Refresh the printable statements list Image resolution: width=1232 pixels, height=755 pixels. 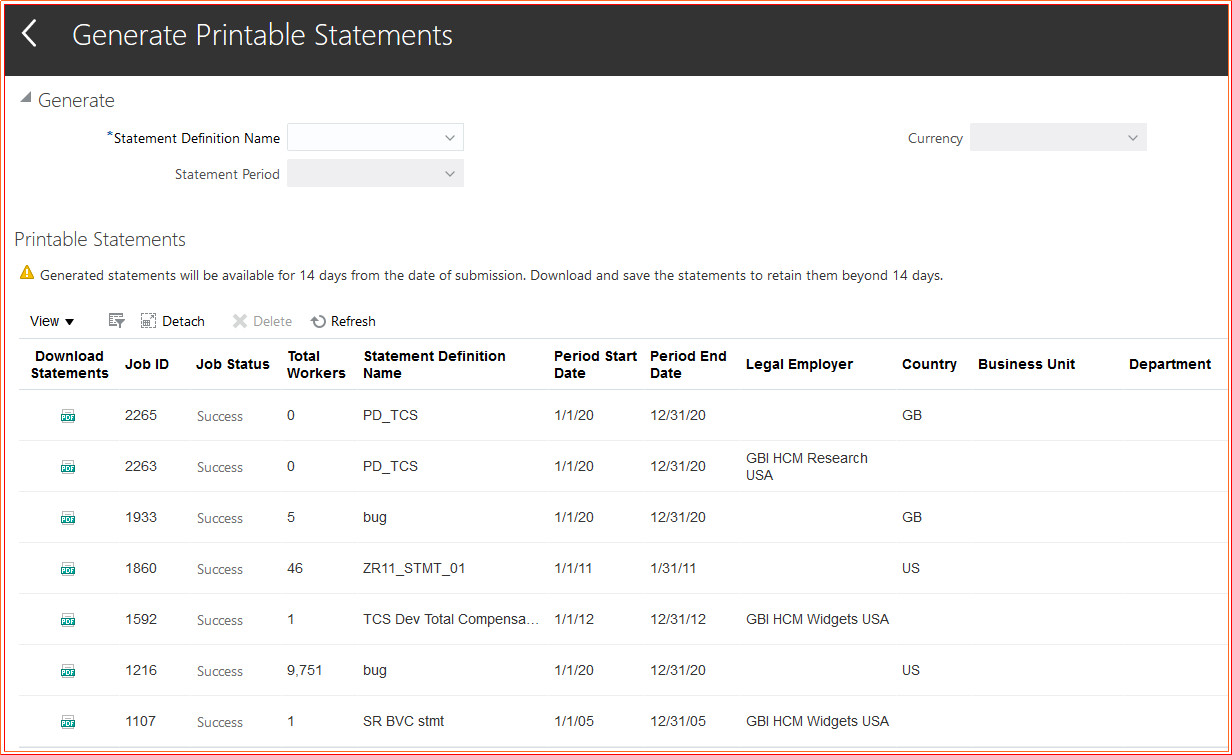[343, 321]
